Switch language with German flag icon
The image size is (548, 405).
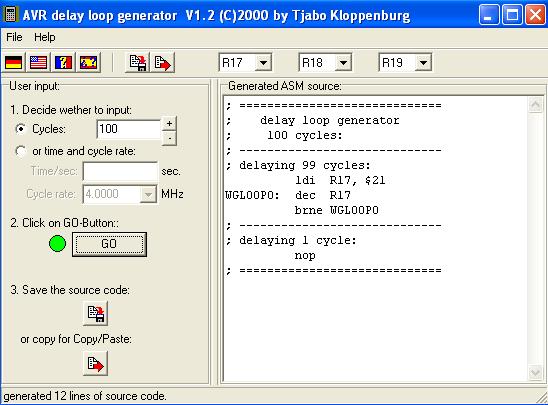pos(14,63)
